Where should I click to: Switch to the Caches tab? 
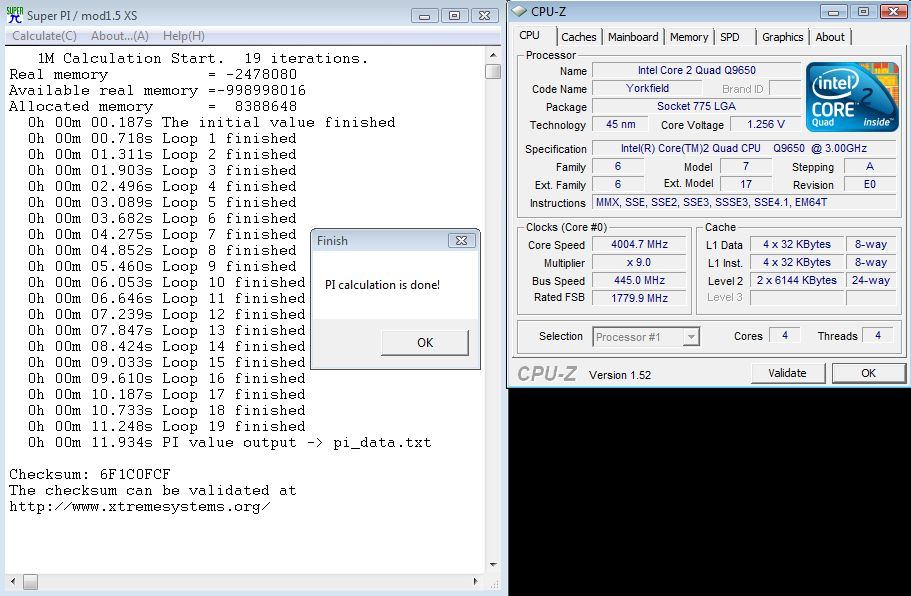(579, 37)
